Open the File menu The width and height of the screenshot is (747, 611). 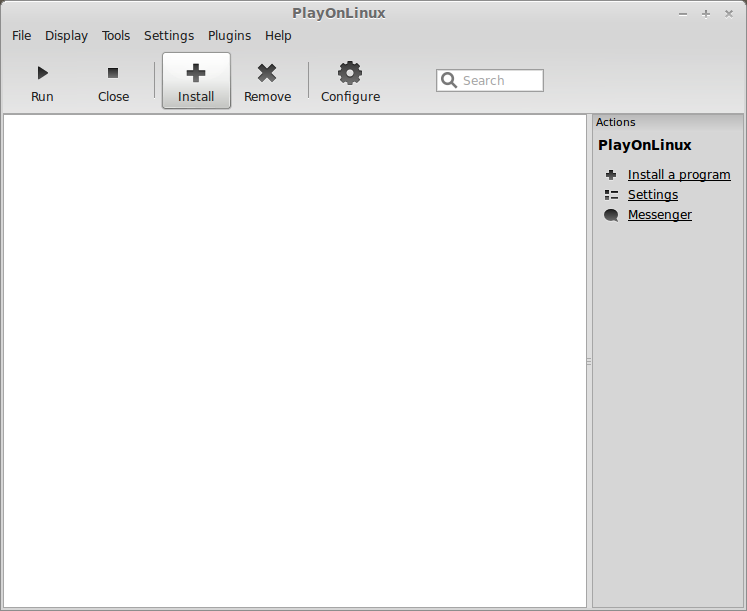(21, 36)
